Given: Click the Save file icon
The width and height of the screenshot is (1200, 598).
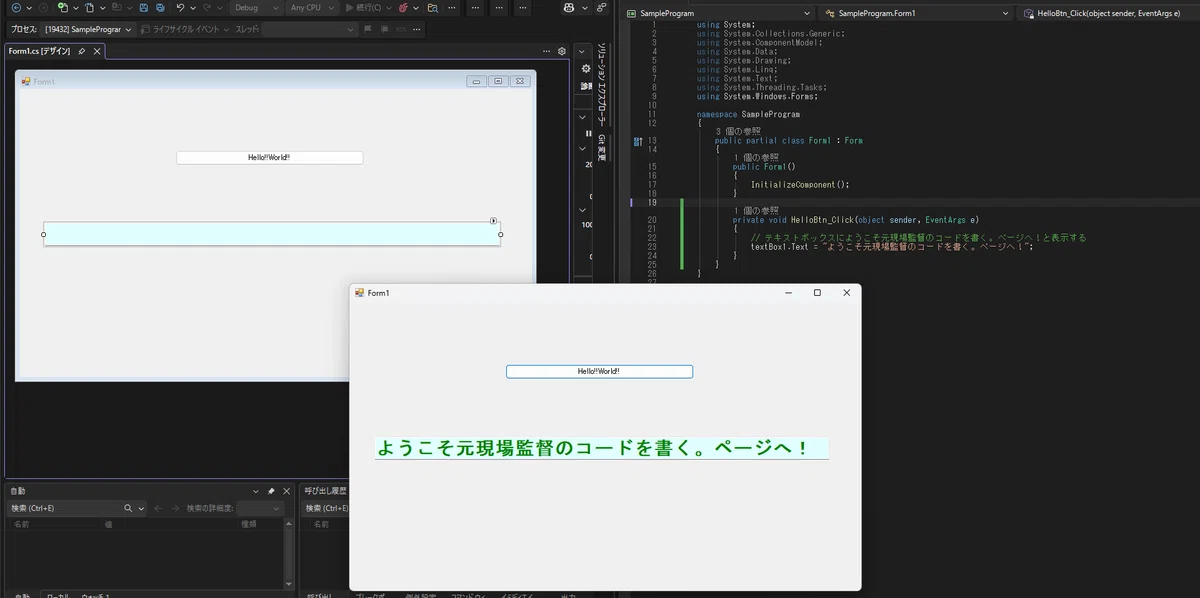Looking at the screenshot, I should tap(144, 7).
